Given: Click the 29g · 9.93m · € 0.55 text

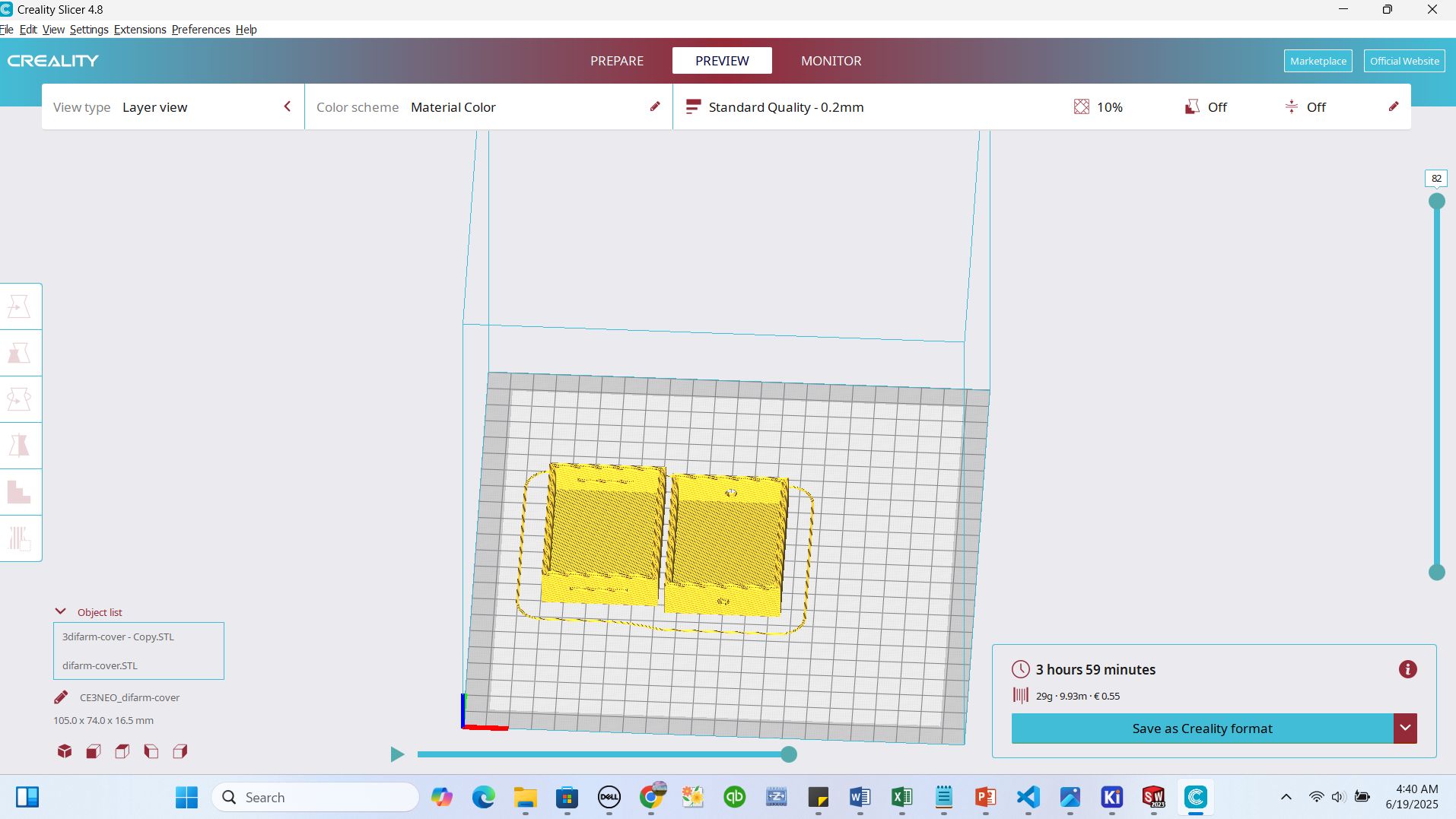Looking at the screenshot, I should (1077, 696).
